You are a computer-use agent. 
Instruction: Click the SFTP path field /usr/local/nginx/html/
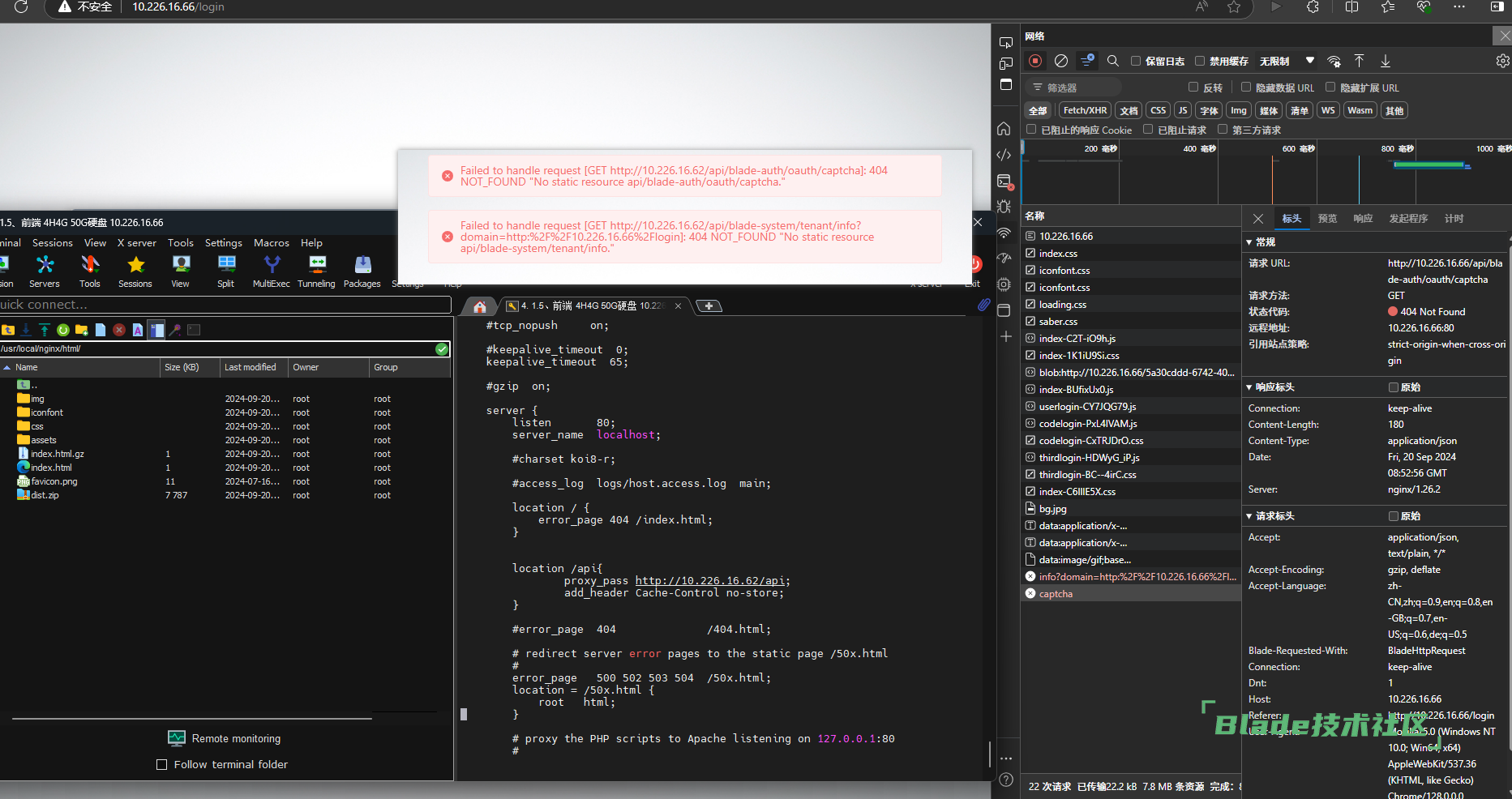[x=217, y=349]
